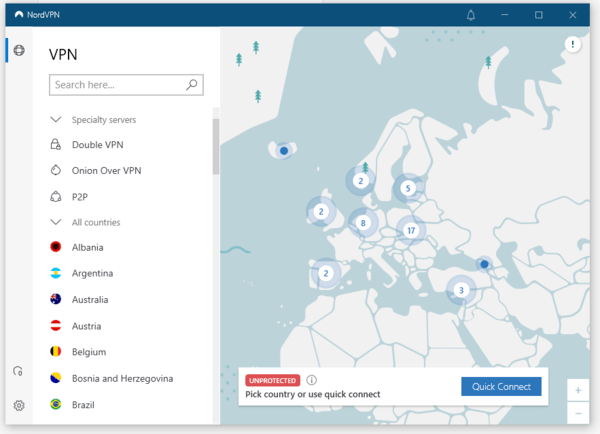The height and width of the screenshot is (434, 600).
Task: Click the P2P servers icon
Action: click(56, 197)
